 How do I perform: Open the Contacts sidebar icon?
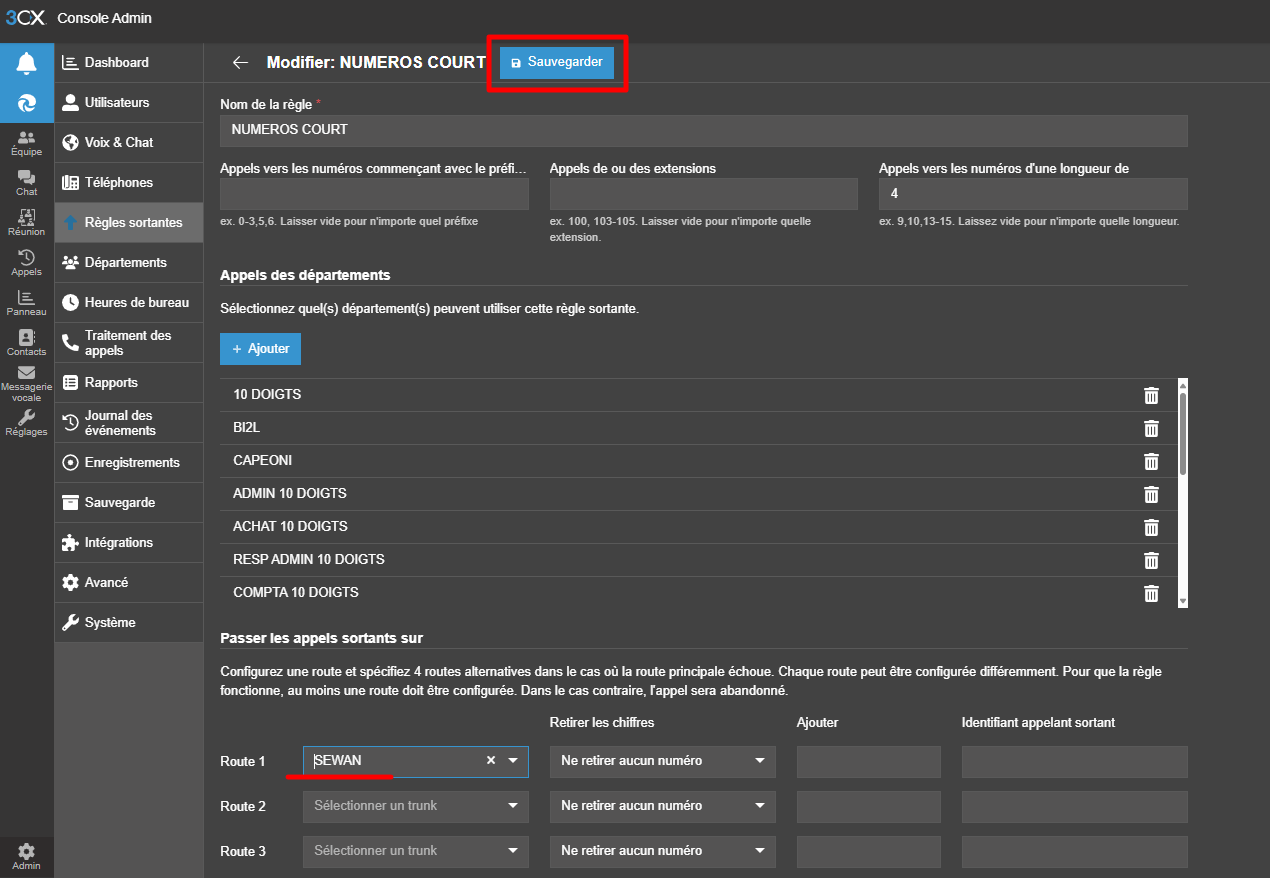27,343
